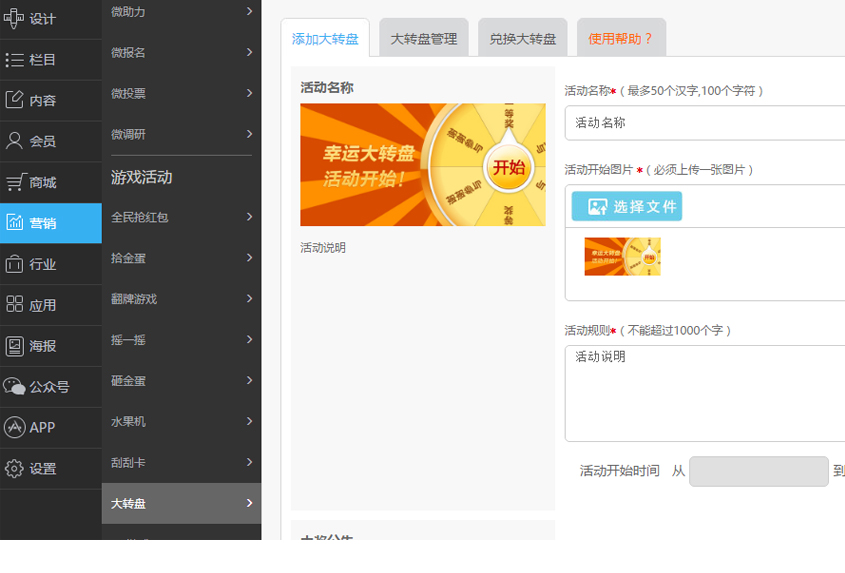The height and width of the screenshot is (573, 845).
Task: Open the 行业 industry icon
Action: tap(14, 264)
